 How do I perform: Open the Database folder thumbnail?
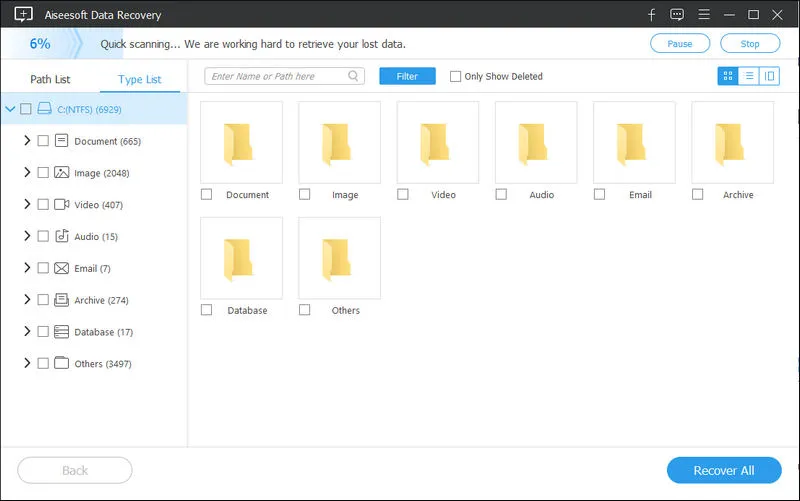coord(241,258)
